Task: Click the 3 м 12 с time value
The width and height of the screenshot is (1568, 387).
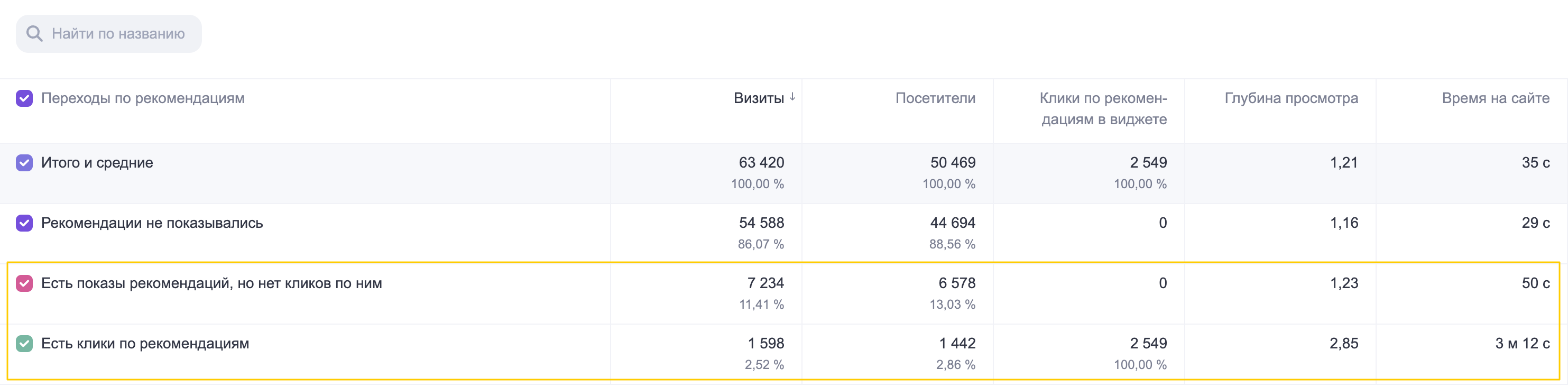Action: (1523, 343)
